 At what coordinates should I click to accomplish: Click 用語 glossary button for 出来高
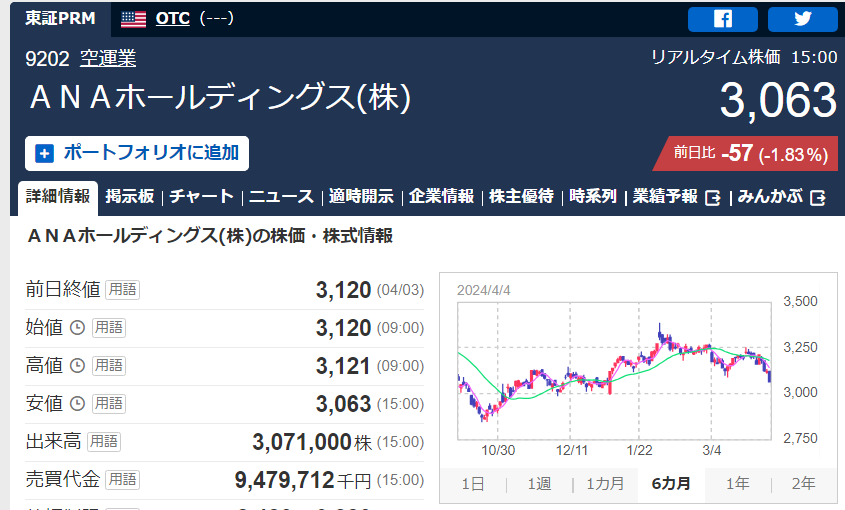[103, 442]
